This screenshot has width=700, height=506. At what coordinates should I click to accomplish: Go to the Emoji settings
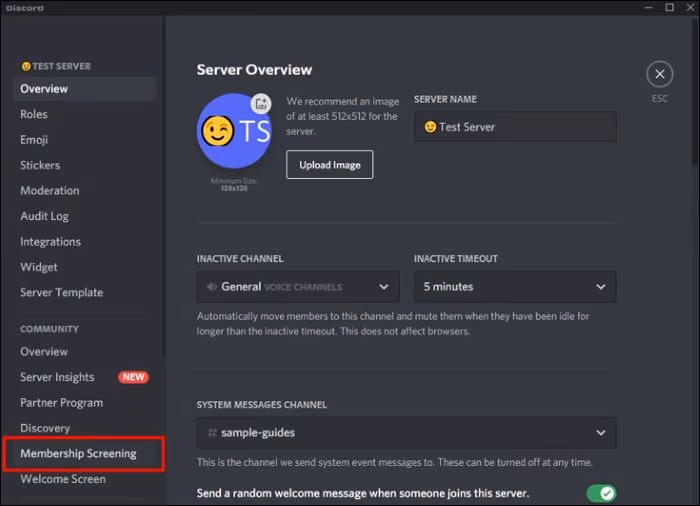pos(34,140)
